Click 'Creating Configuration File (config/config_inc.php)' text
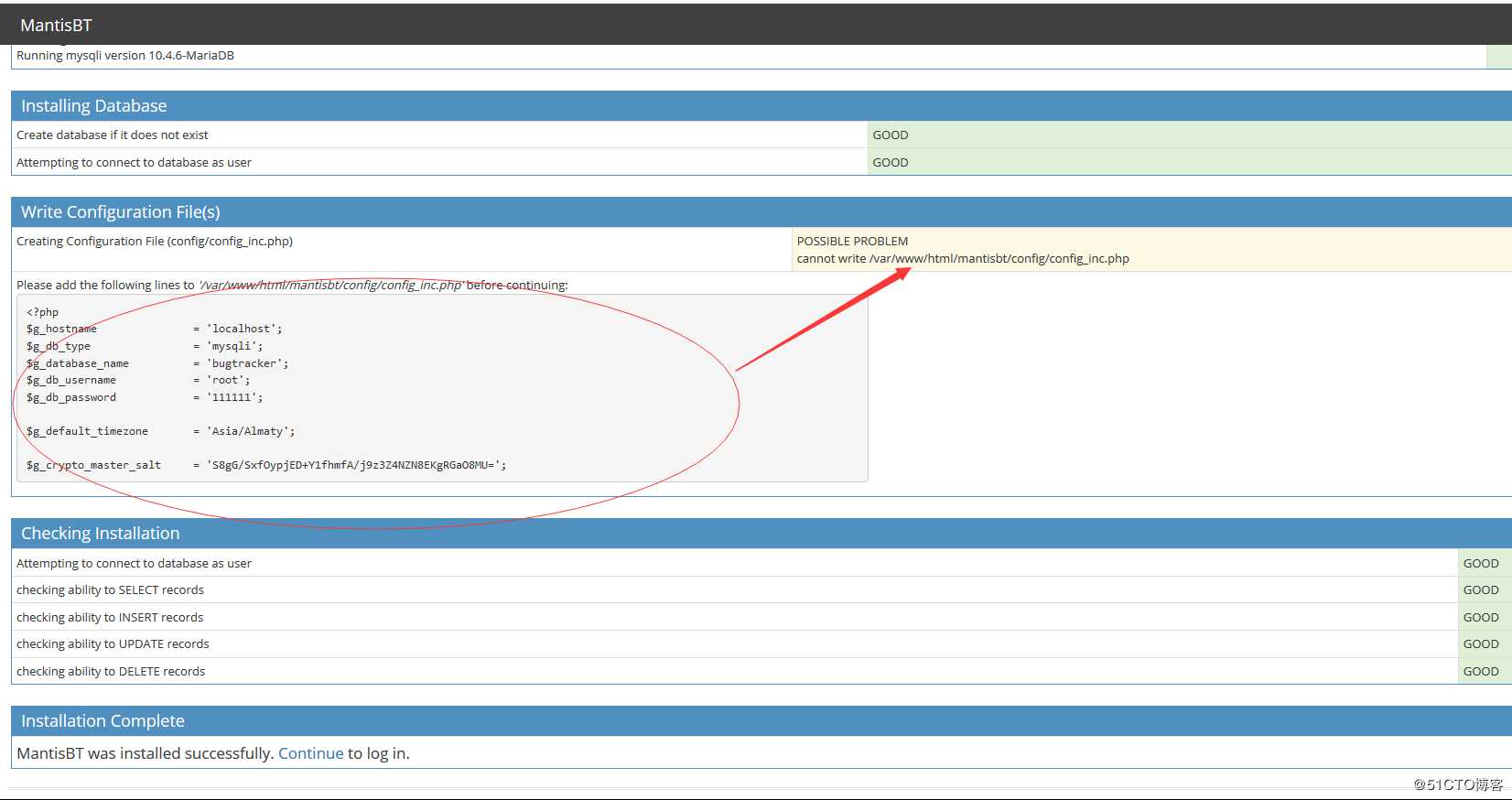This screenshot has height=800, width=1512. 155,241
